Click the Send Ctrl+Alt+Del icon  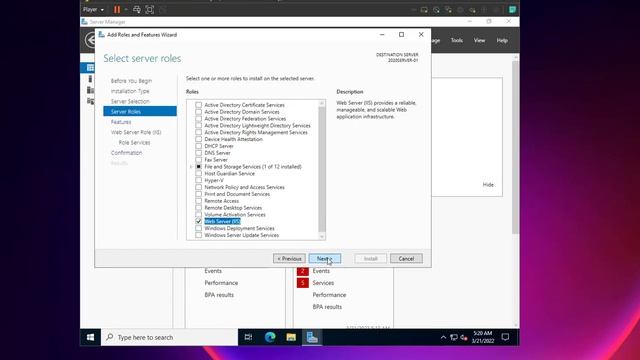[137, 9]
